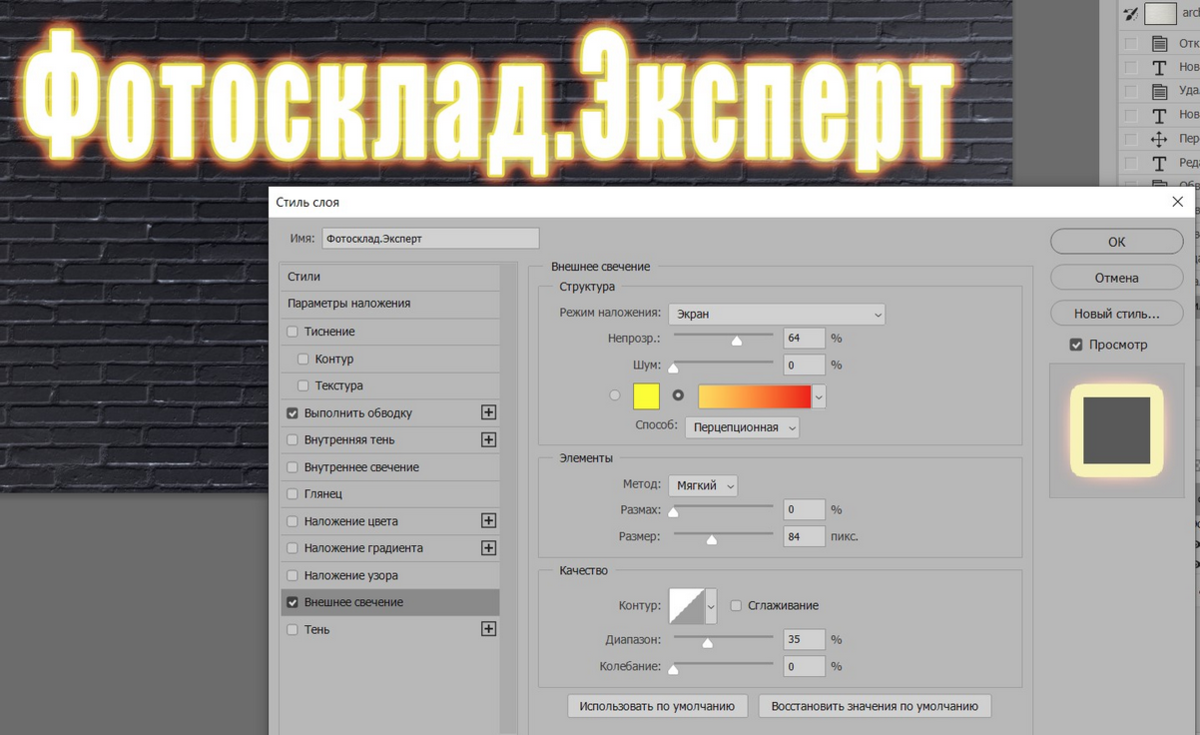
Task: Select the Наложение градиента row label
Action: tap(363, 548)
